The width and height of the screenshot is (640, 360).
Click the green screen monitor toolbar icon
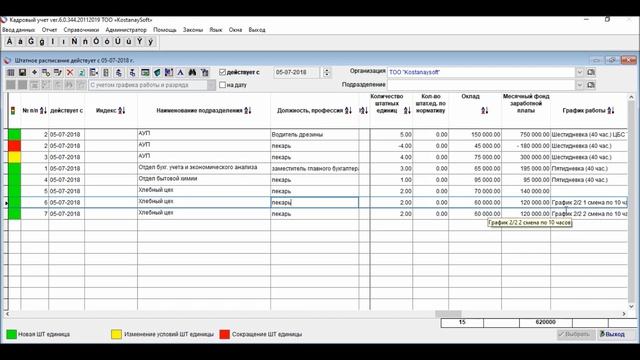click(145, 73)
